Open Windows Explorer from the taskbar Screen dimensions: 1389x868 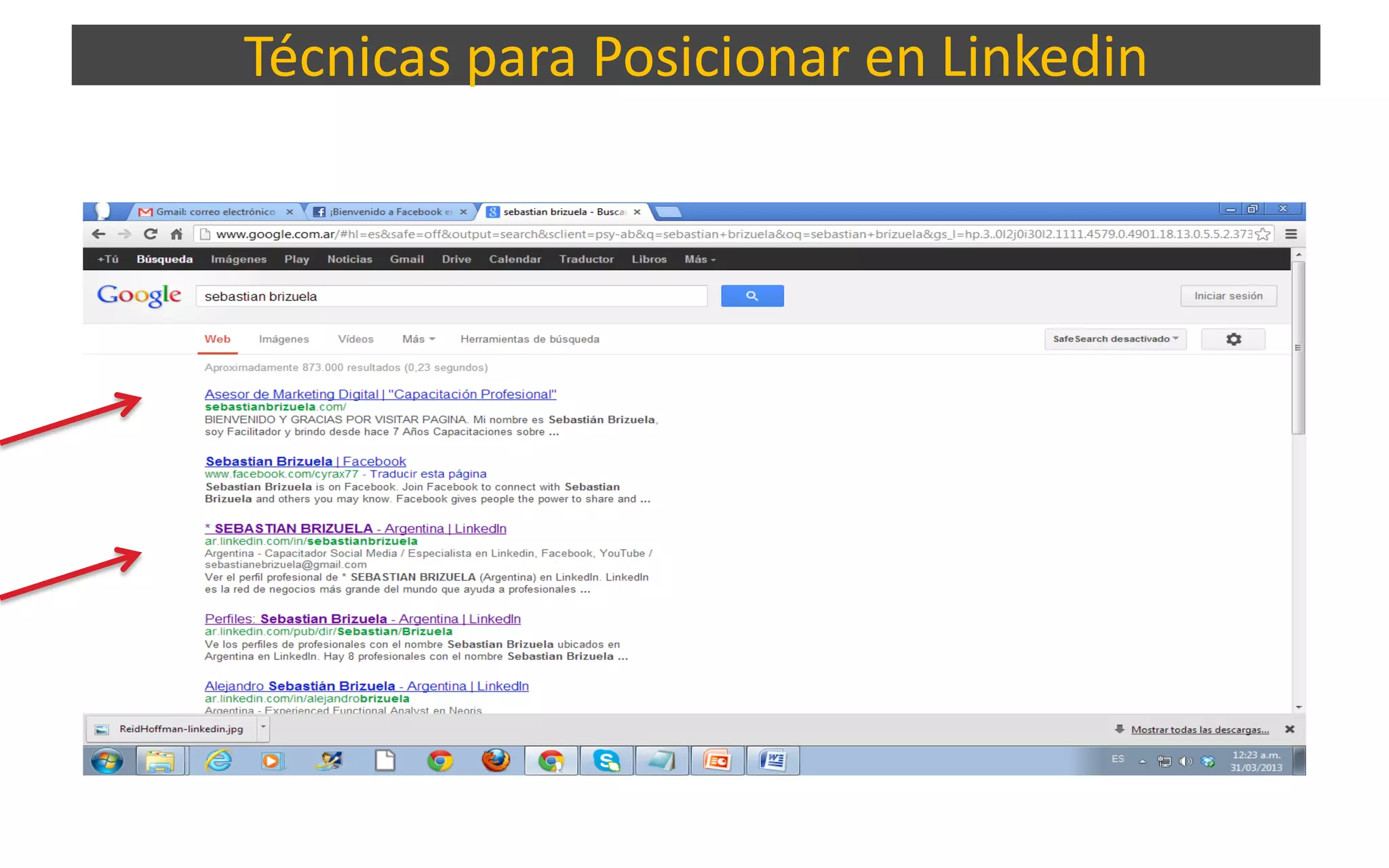[x=160, y=761]
